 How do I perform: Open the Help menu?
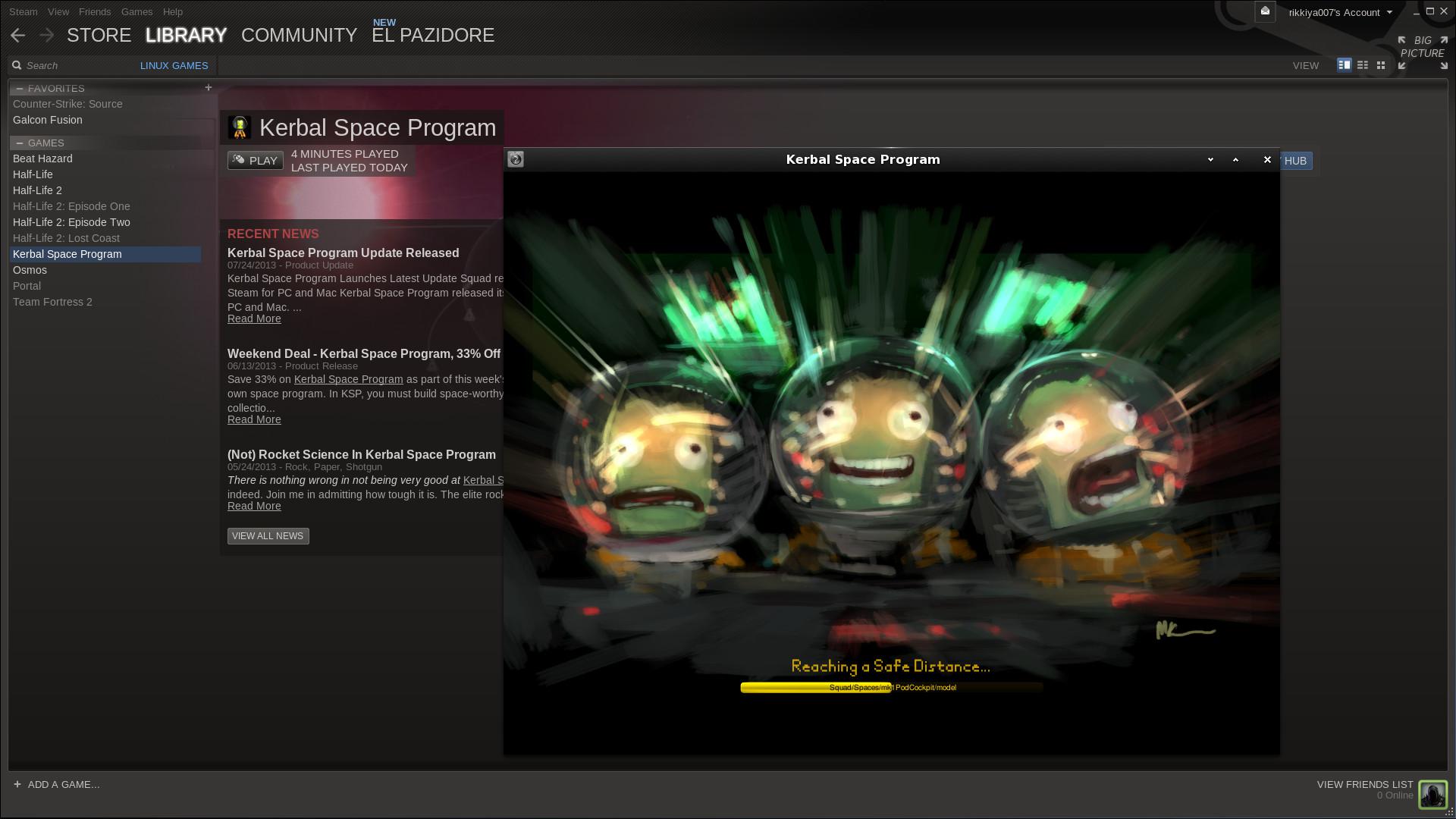[x=173, y=11]
